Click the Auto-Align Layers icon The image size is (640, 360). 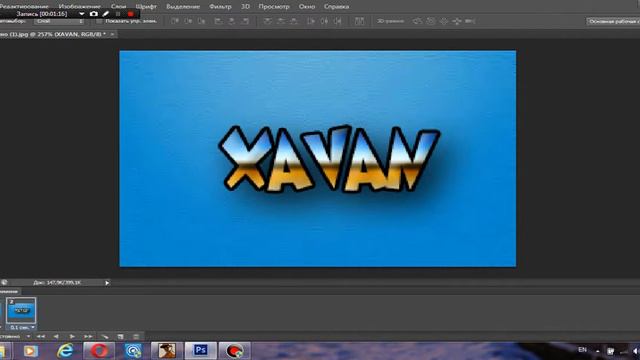(359, 21)
